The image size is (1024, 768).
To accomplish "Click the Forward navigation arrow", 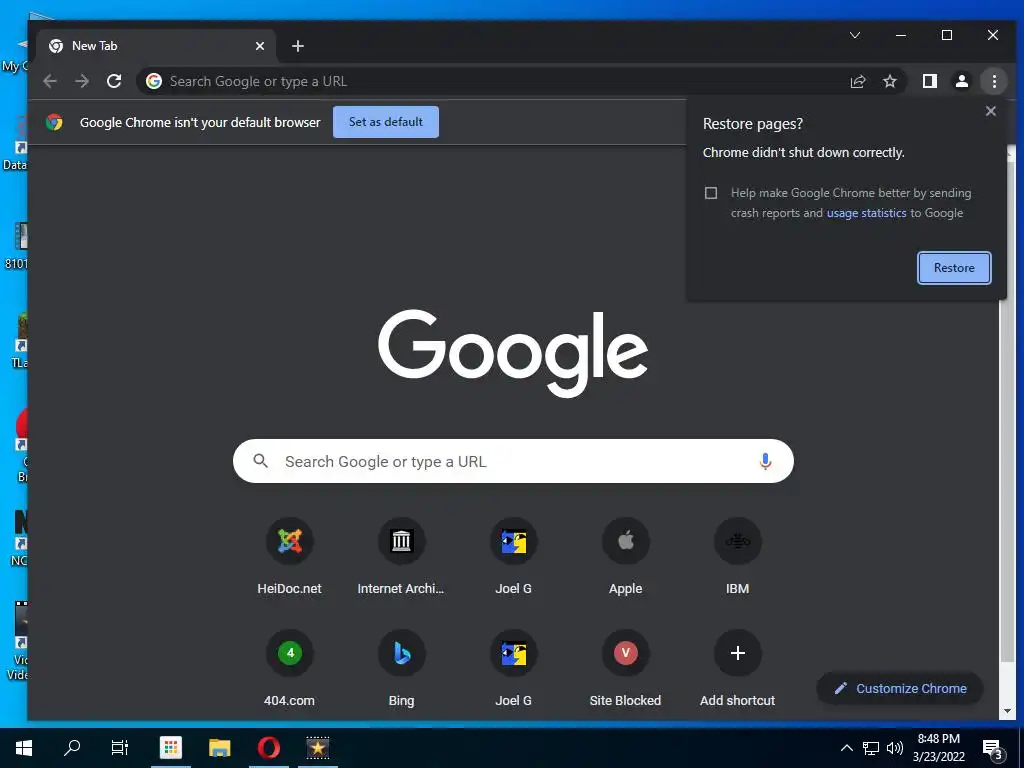I will click(x=82, y=81).
